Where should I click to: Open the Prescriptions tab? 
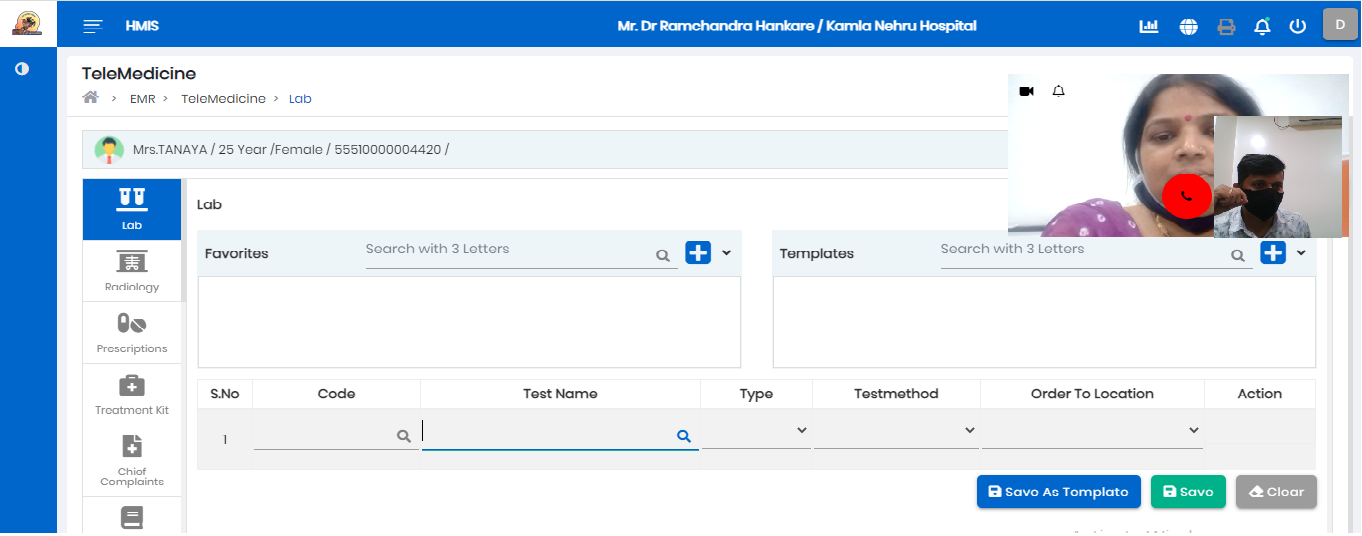pos(132,333)
